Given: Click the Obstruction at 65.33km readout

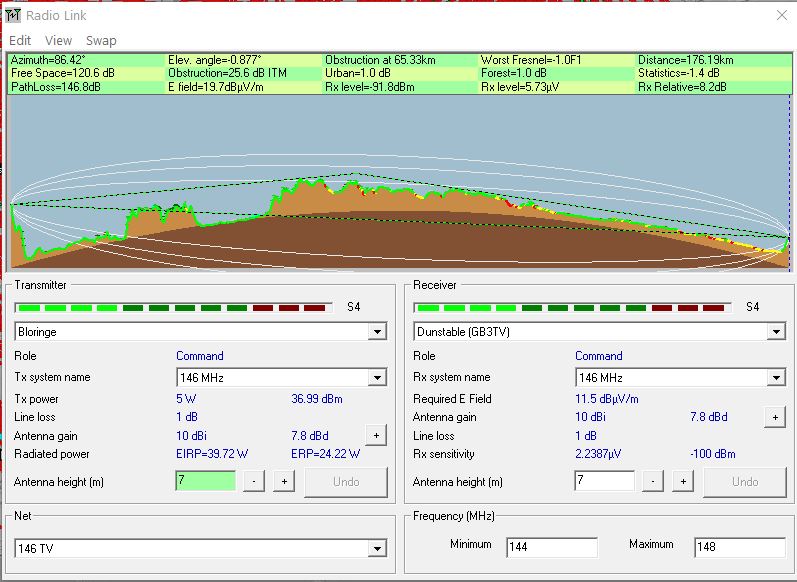Looking at the screenshot, I should click(x=380, y=60).
